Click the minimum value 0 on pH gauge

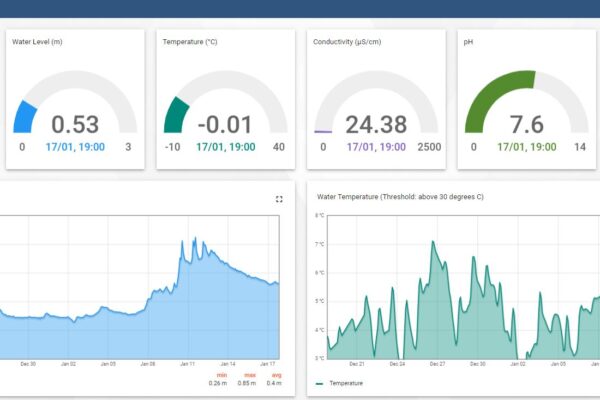coord(474,147)
